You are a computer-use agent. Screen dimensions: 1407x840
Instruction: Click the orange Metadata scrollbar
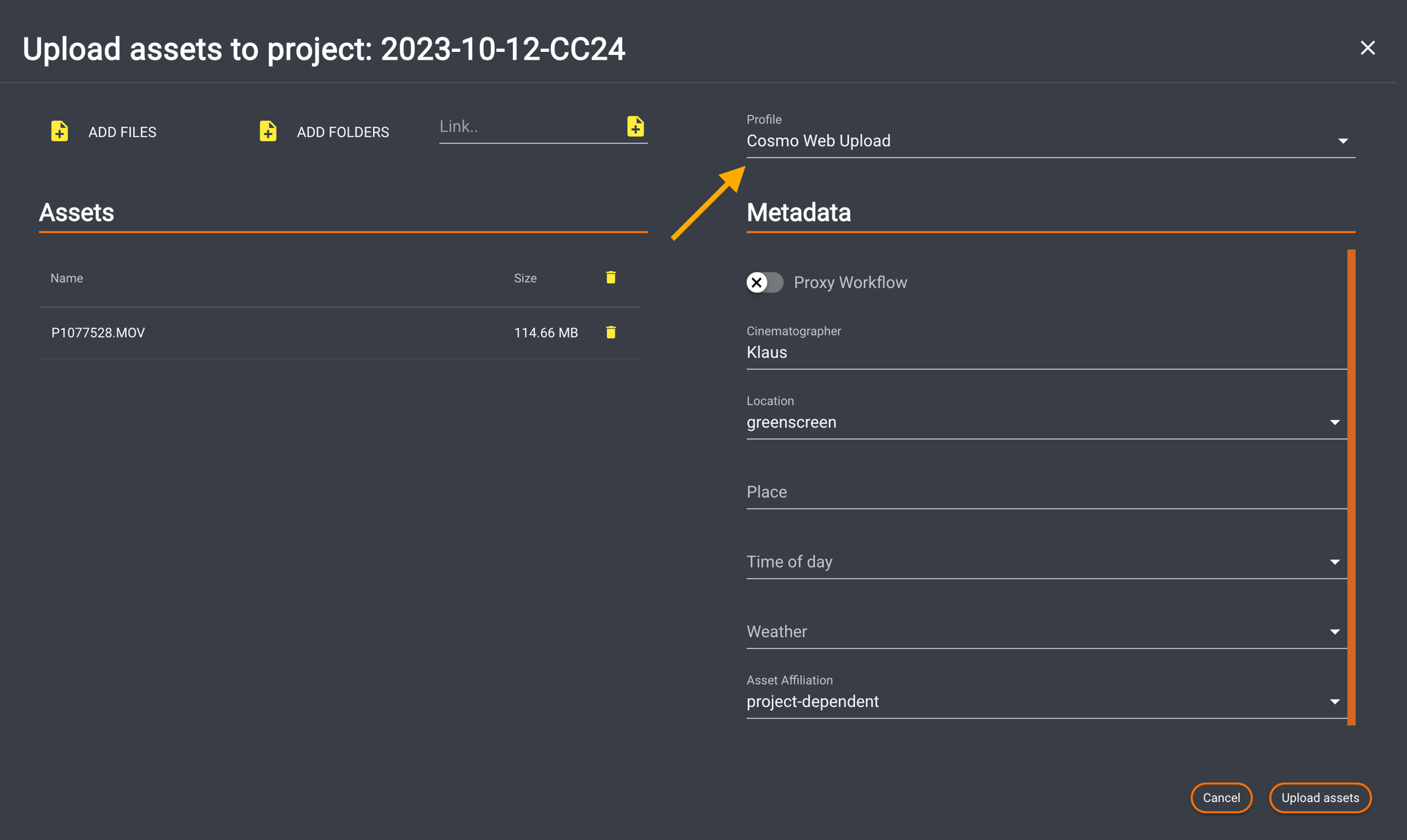(x=1351, y=487)
